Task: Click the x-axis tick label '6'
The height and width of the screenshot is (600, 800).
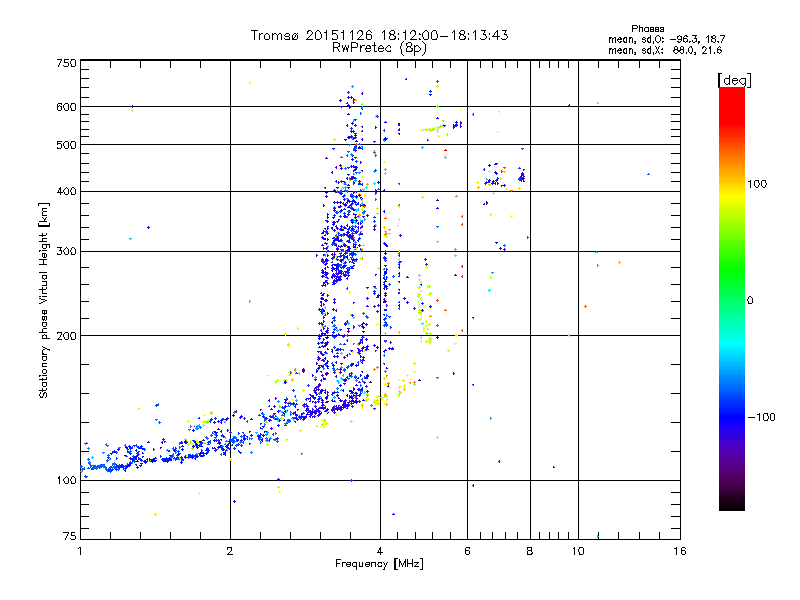Action: pyautogui.click(x=467, y=551)
